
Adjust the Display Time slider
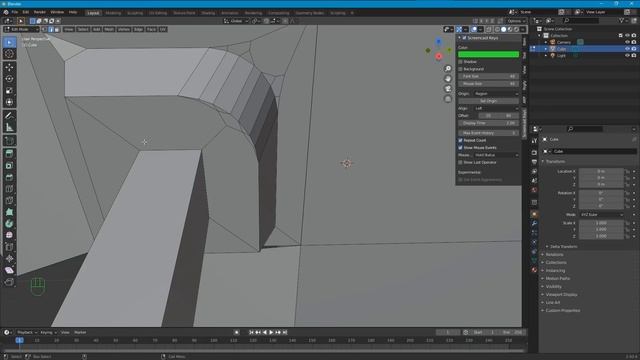coord(489,123)
